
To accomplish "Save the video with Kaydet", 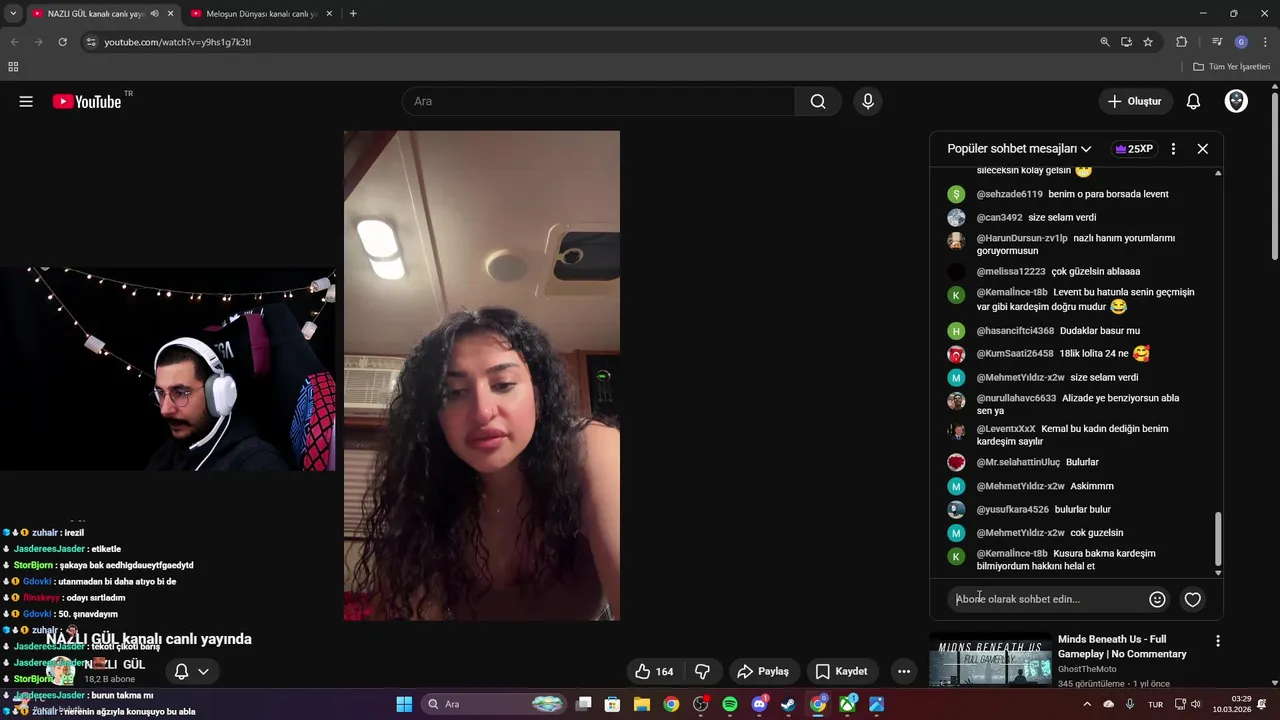I will tap(841, 671).
